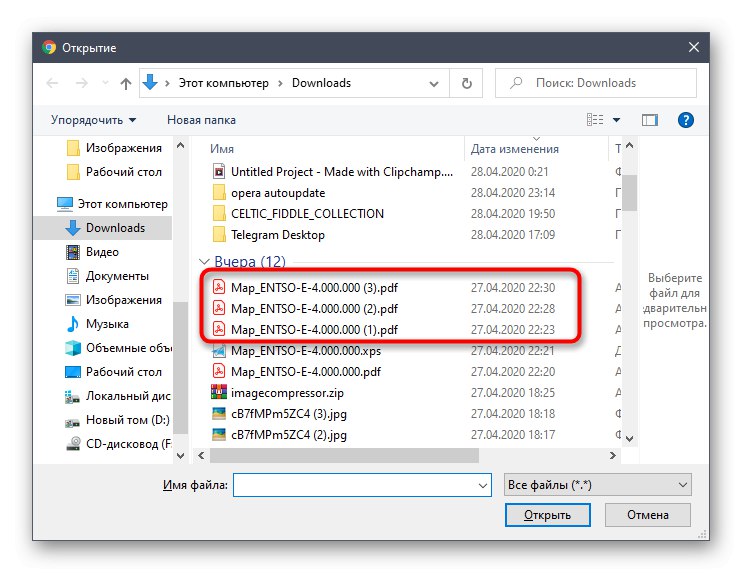
Task: Open Help via blue question mark
Action: point(686,120)
